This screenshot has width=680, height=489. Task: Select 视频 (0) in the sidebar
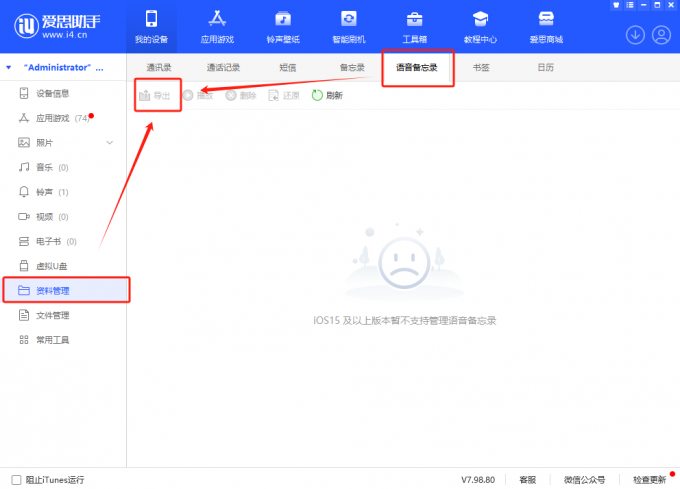click(63, 217)
